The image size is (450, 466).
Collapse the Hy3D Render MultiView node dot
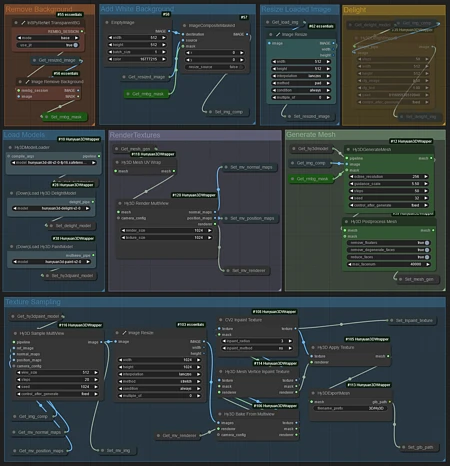tap(120, 203)
